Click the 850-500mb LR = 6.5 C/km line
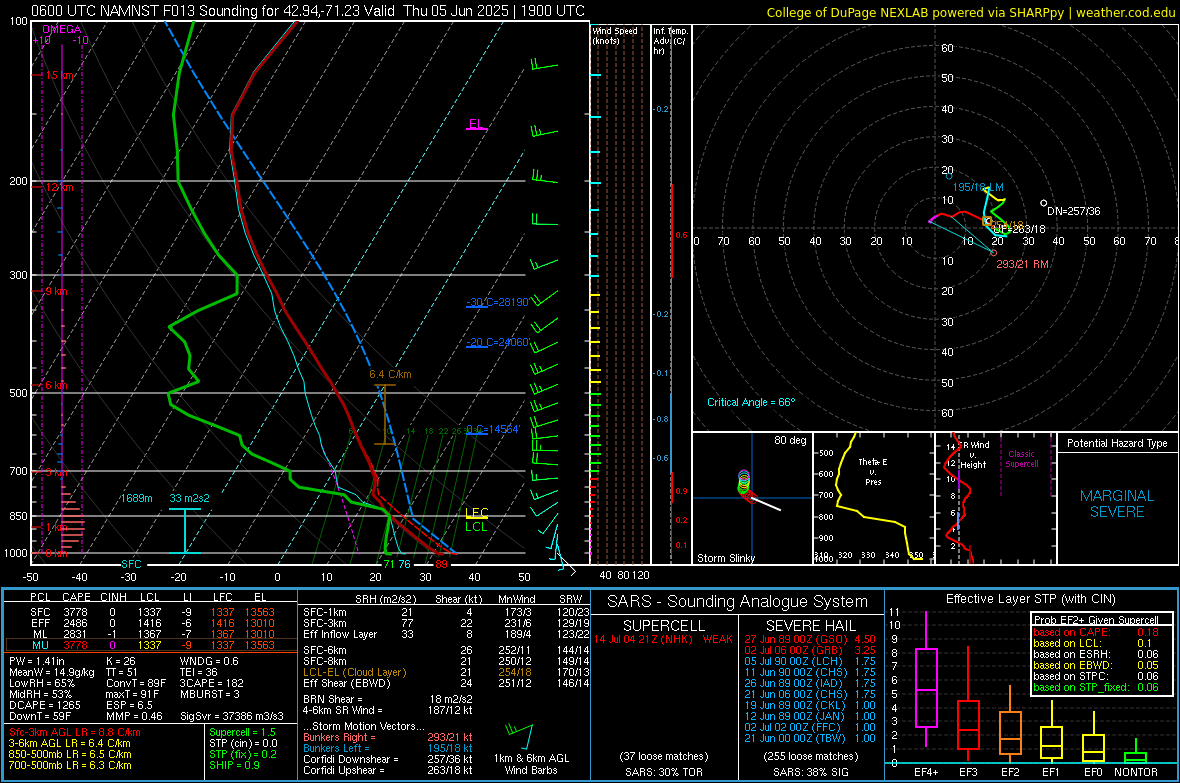The width and height of the screenshot is (1180, 783). pos(70,754)
